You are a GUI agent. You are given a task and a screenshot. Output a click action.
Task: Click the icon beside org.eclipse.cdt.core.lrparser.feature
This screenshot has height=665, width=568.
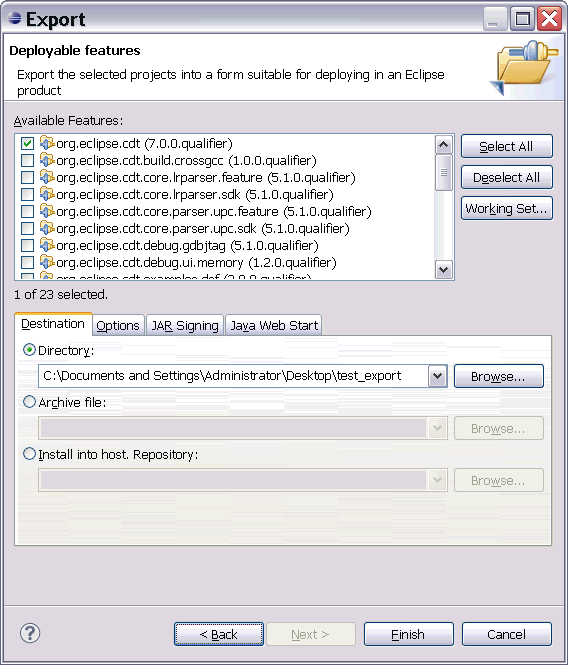pyautogui.click(x=47, y=177)
